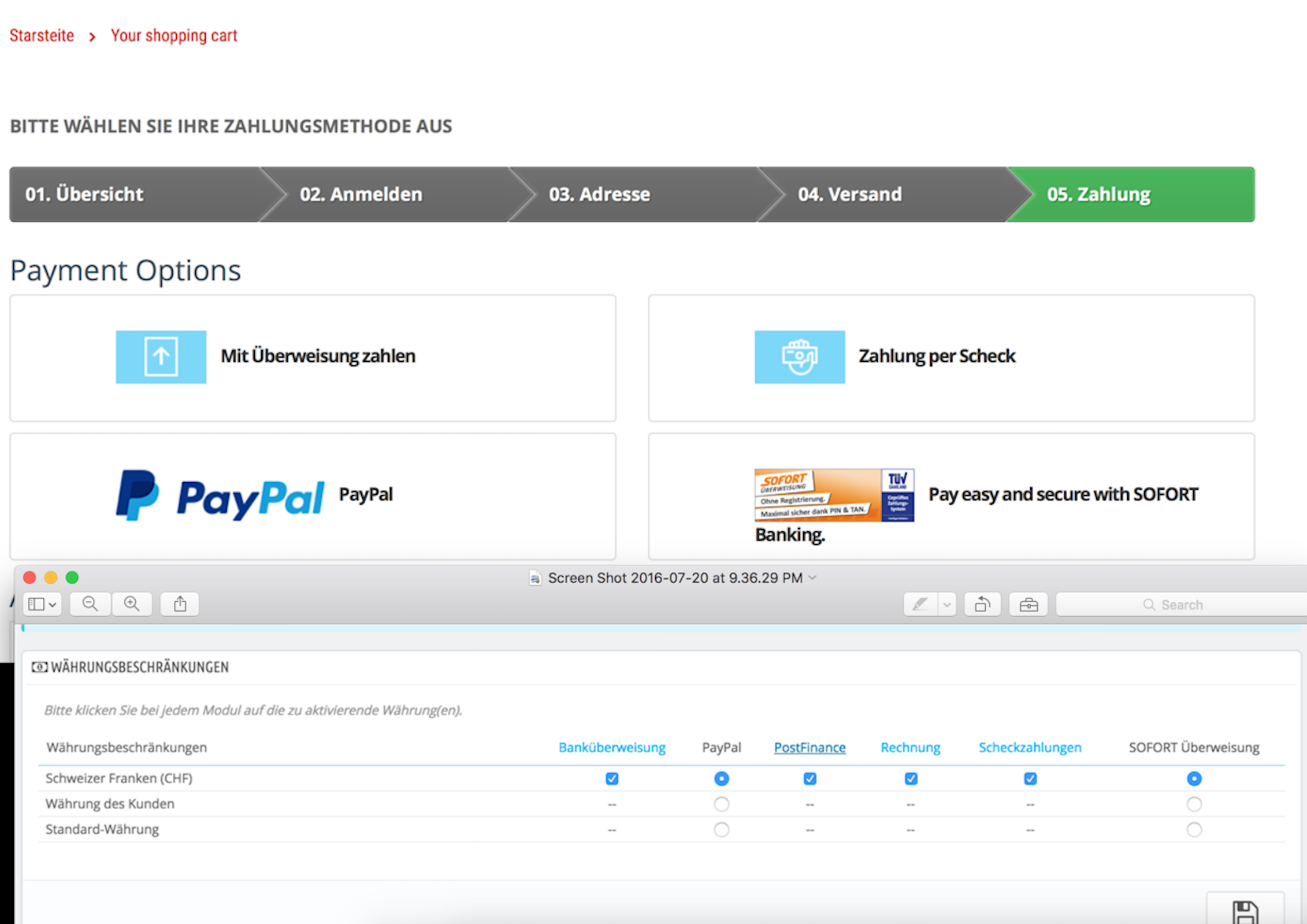1307x924 pixels.
Task: Click the zoom in magnifier icon
Action: 132,604
